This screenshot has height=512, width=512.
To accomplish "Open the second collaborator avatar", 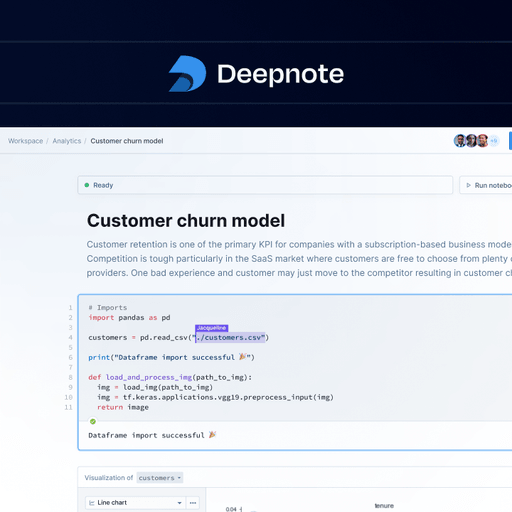I will 471,141.
